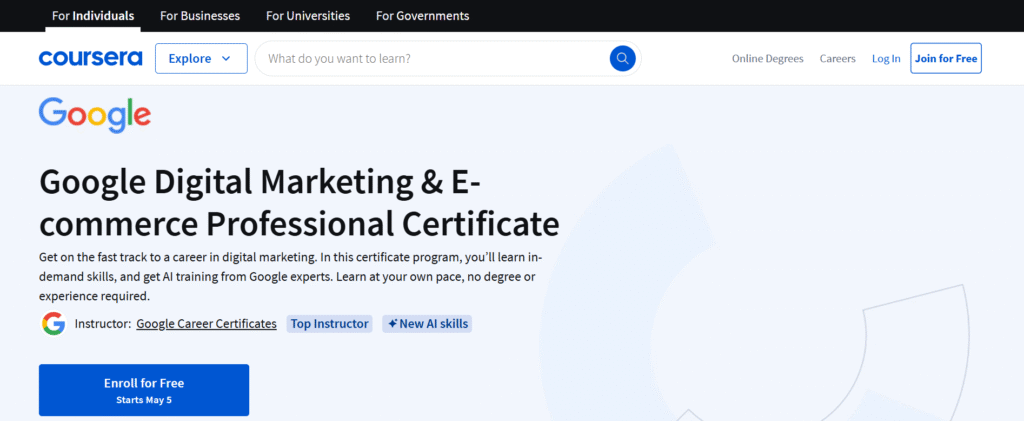
Task: Click the New AI skills badge
Action: point(427,324)
